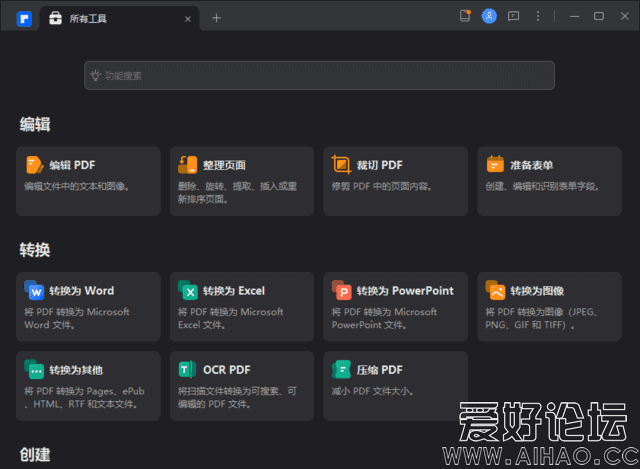Click the 转换为其他 icon
Image resolution: width=640 pixels, height=469 pixels.
tap(34, 369)
